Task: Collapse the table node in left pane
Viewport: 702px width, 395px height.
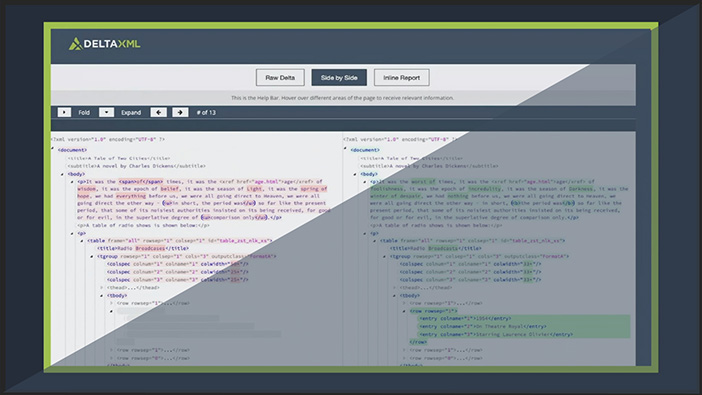Action: pyautogui.click(x=81, y=241)
